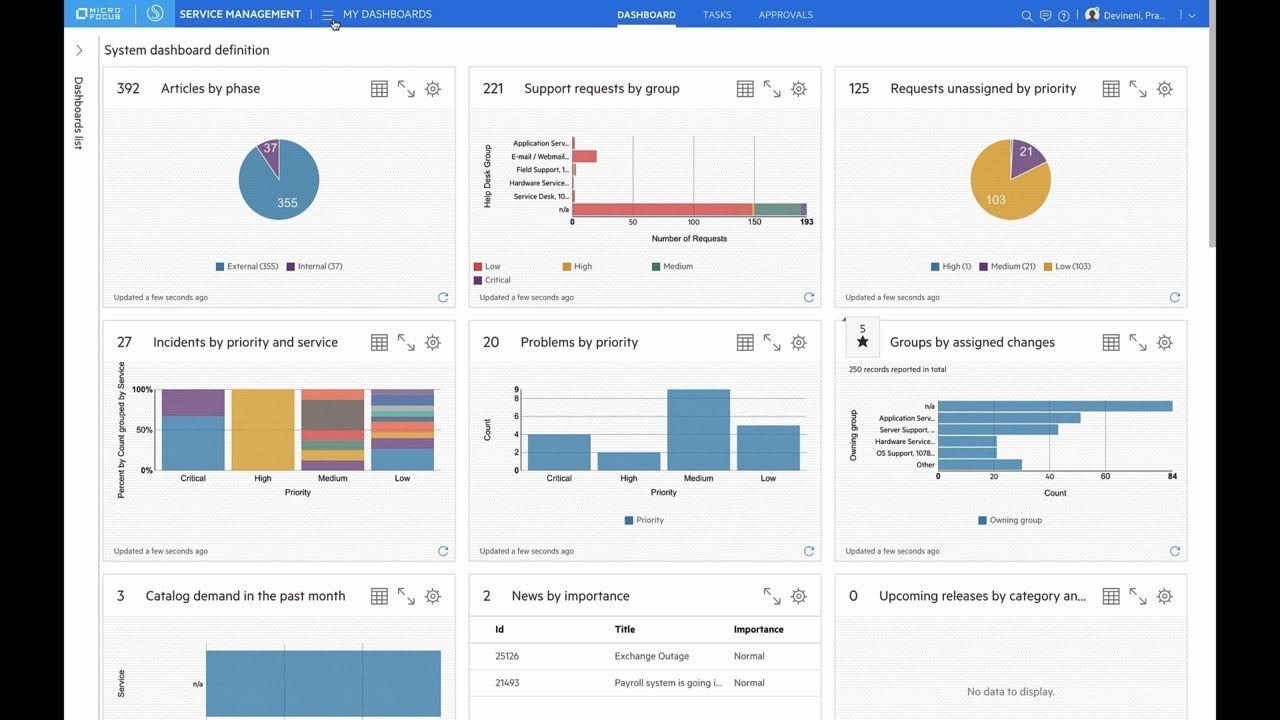The width and height of the screenshot is (1280, 720).
Task: Open the chat messages icon in header
Action: (1045, 15)
